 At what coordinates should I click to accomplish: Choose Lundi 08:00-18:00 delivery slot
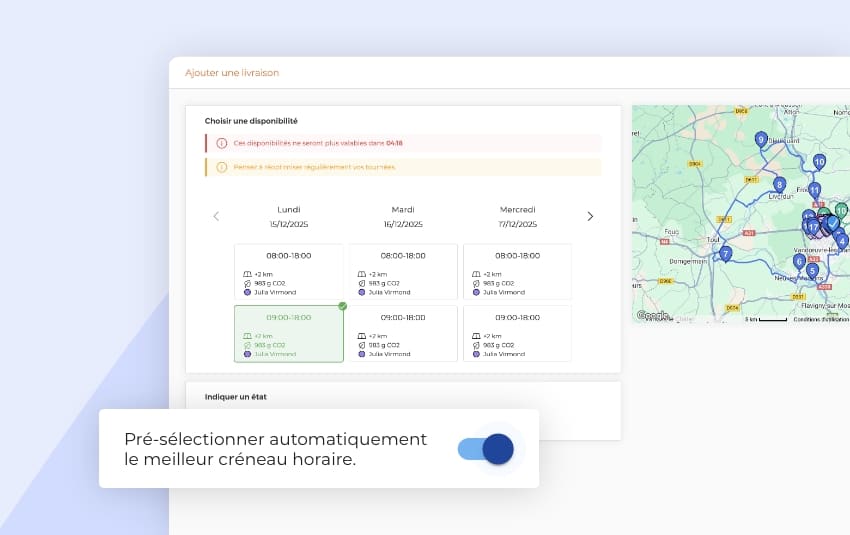coord(288,271)
